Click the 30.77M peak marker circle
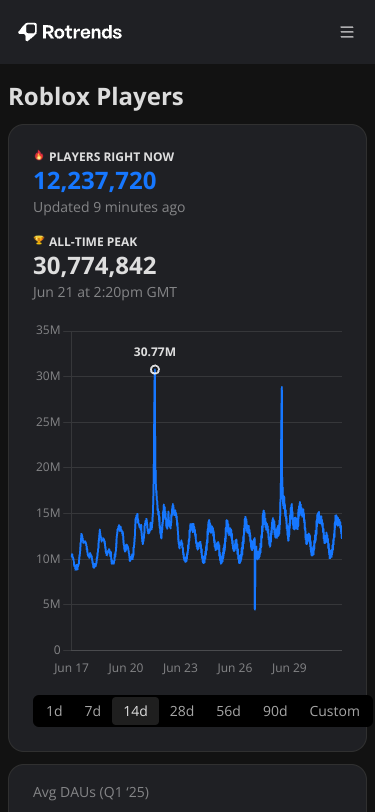The image size is (375, 812). [x=155, y=370]
